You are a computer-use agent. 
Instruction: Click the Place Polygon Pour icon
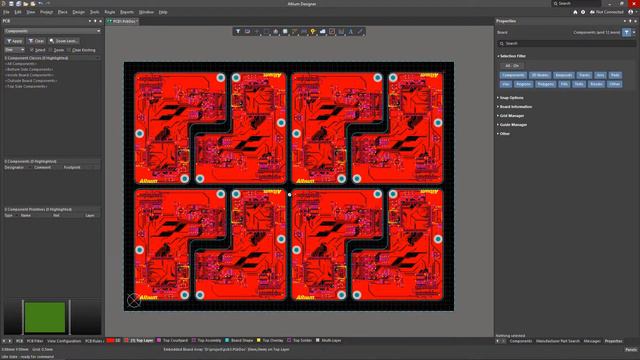click(x=322, y=31)
